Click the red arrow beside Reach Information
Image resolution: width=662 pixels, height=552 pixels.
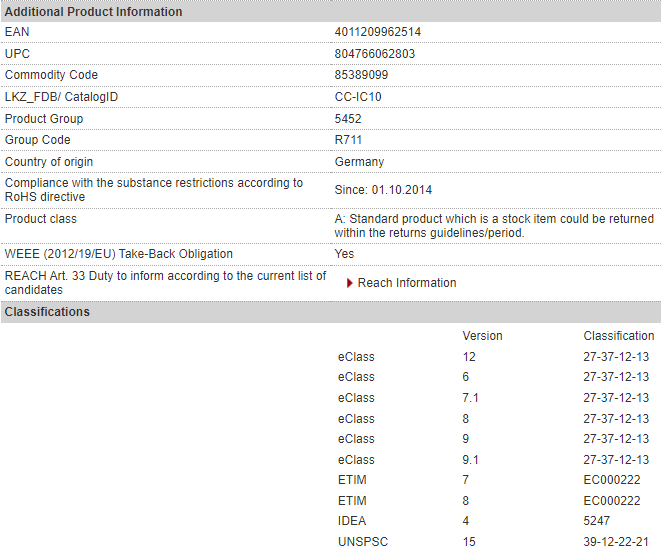pyautogui.click(x=350, y=283)
